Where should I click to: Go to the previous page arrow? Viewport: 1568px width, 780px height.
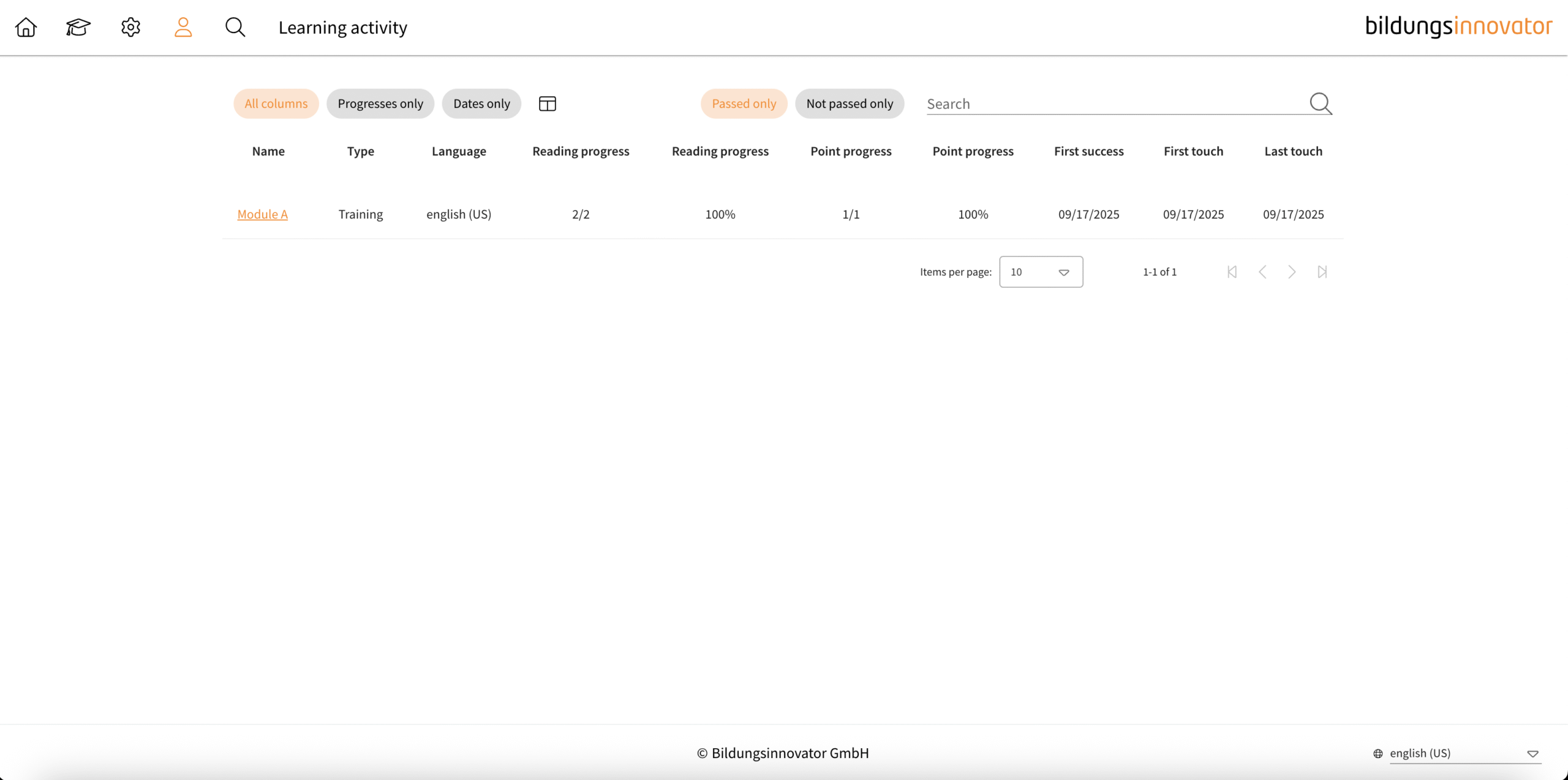pos(1262,272)
